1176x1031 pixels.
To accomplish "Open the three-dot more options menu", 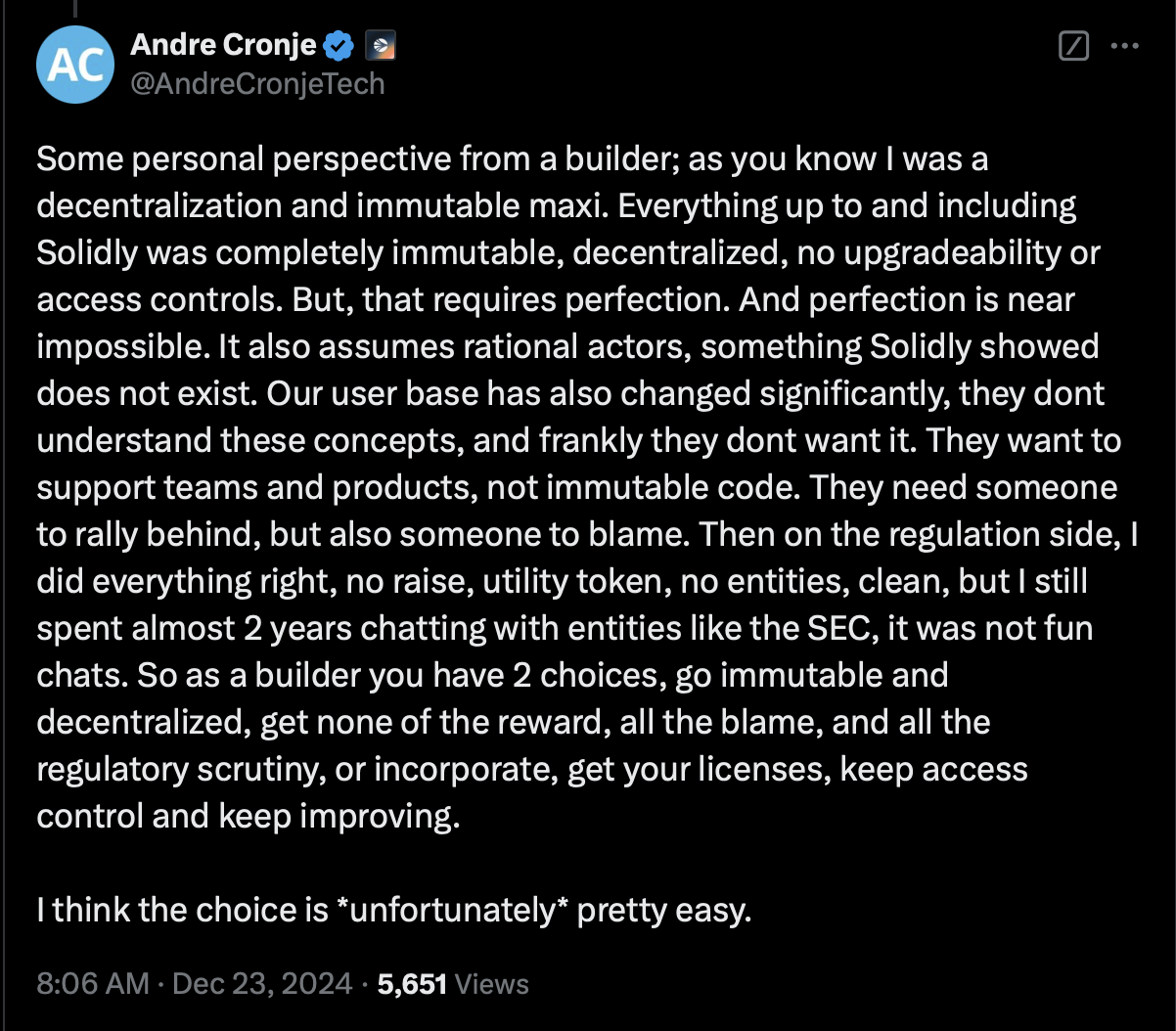I will pyautogui.click(x=1125, y=46).
